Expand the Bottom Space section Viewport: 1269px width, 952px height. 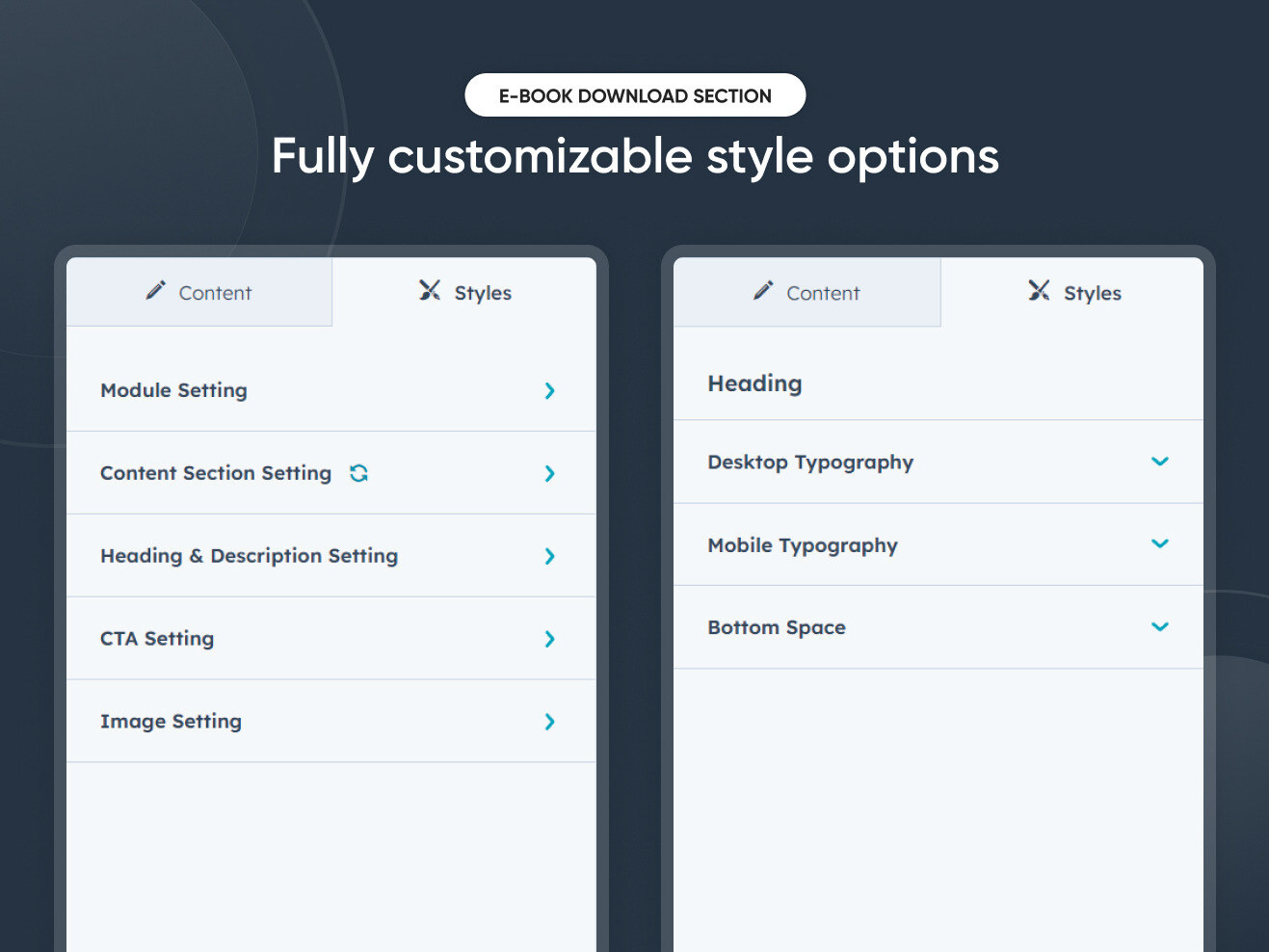1159,626
